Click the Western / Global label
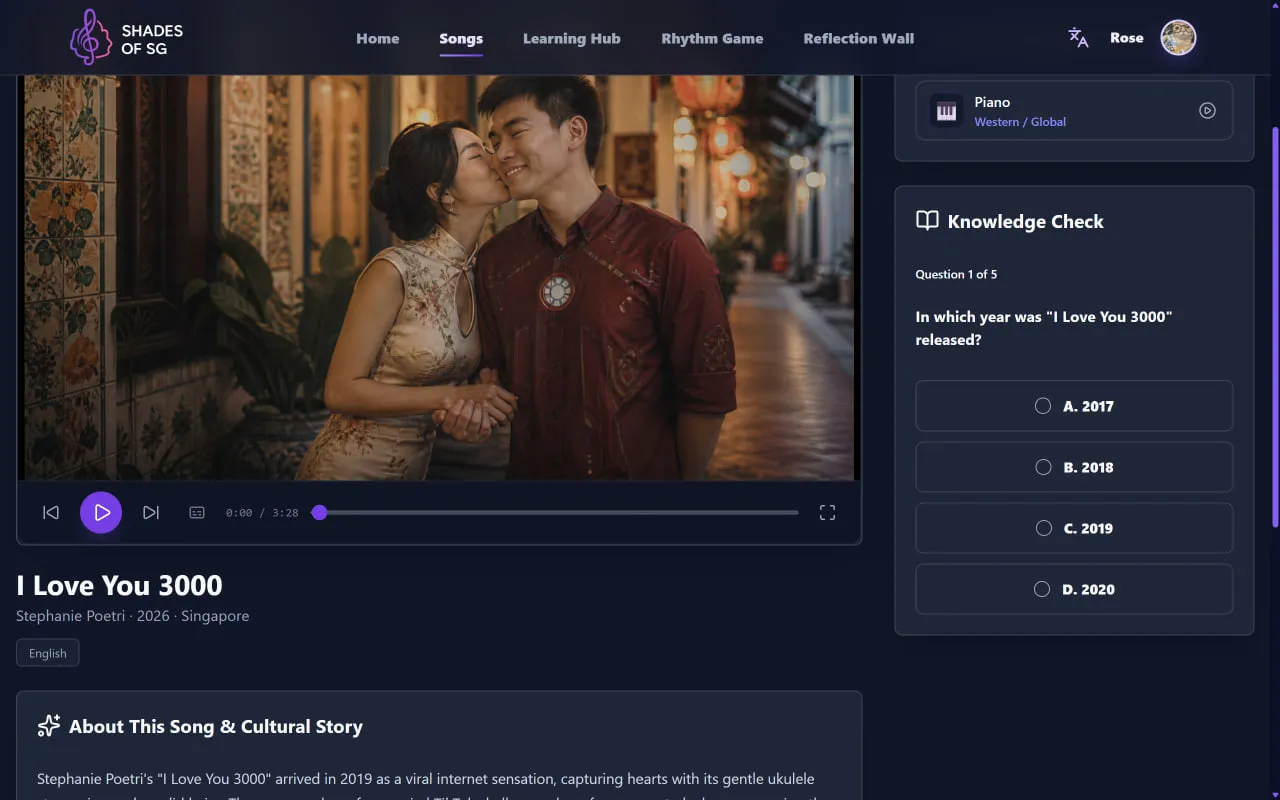The width and height of the screenshot is (1280, 800). 1020,122
